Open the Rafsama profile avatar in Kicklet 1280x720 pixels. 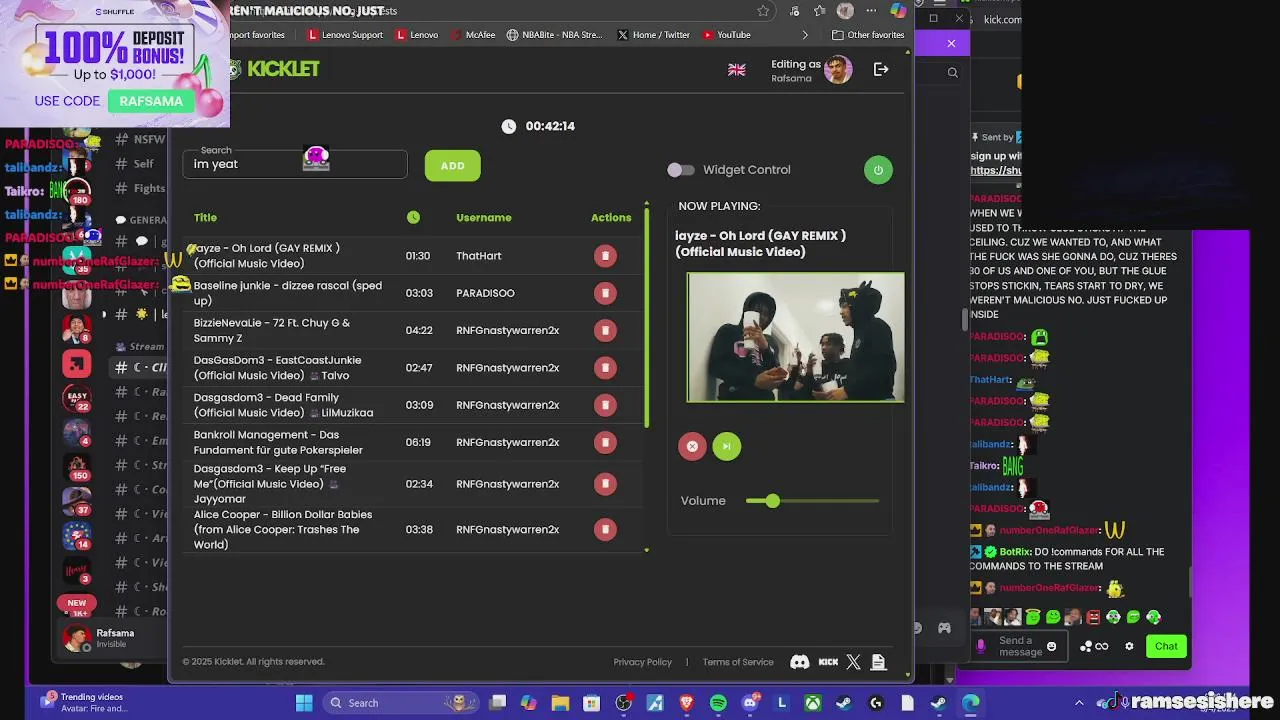[x=838, y=69]
